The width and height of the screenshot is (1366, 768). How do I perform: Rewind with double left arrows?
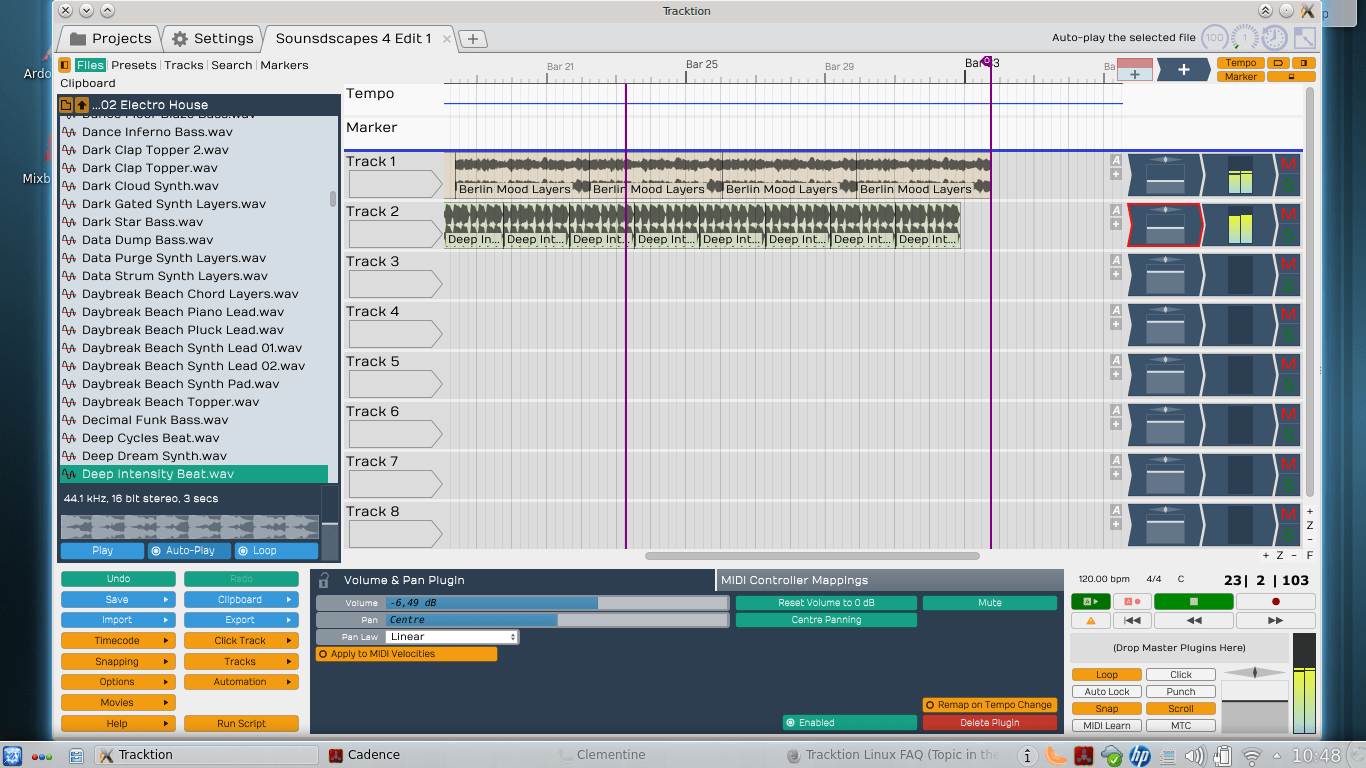[x=1194, y=621]
